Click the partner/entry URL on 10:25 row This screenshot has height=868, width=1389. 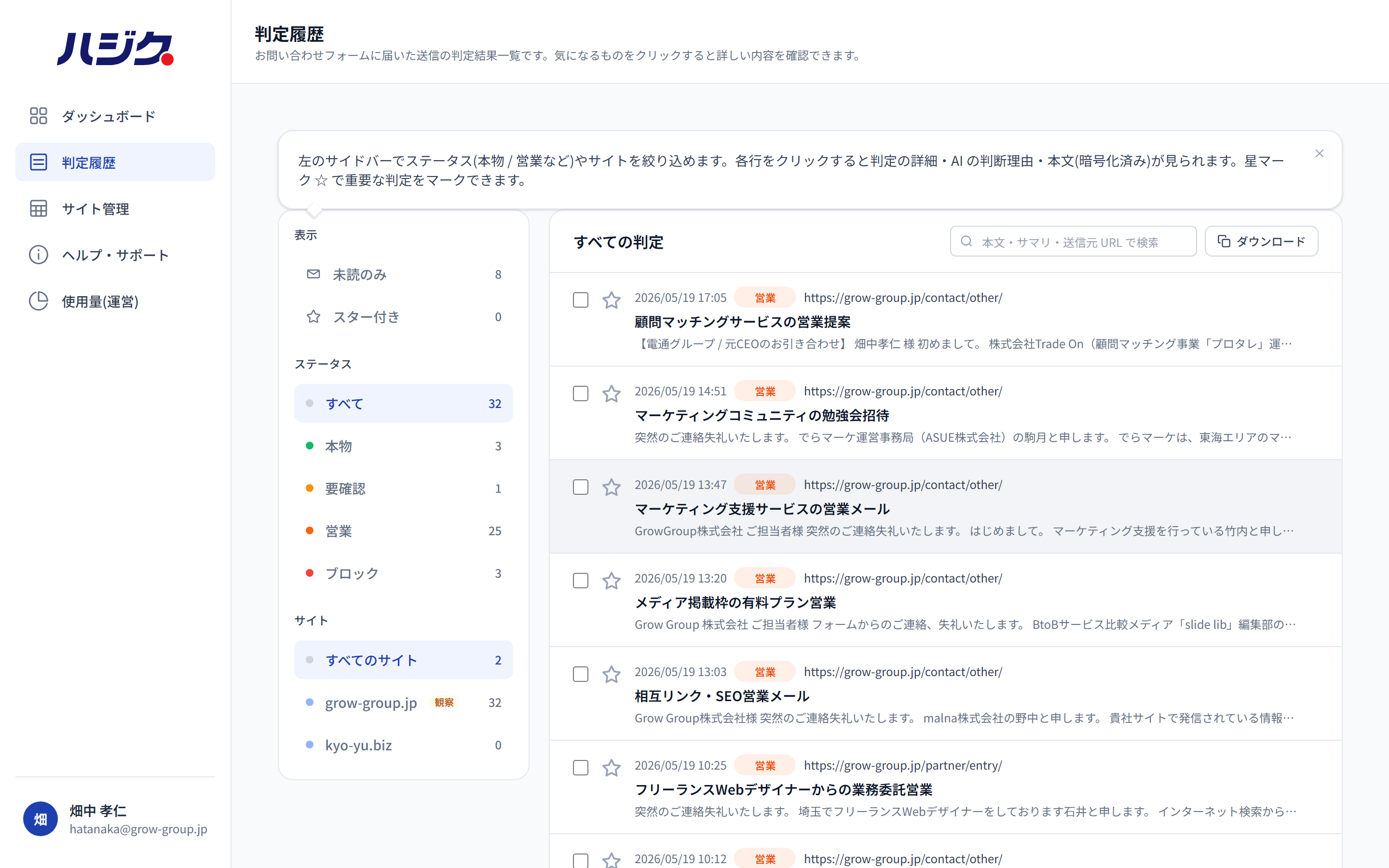[x=903, y=765]
